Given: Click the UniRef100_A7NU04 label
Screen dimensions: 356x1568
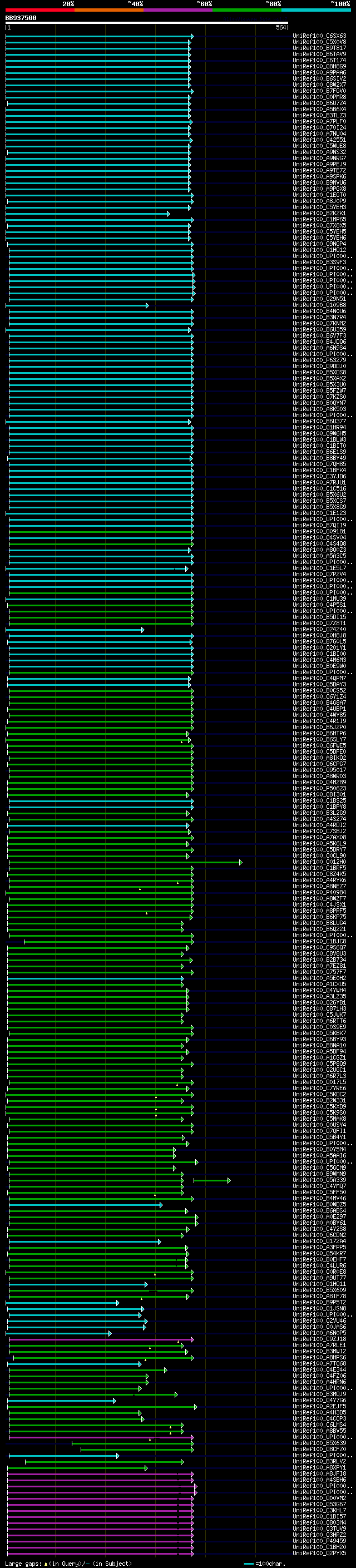Looking at the screenshot, I should (x=319, y=134).
